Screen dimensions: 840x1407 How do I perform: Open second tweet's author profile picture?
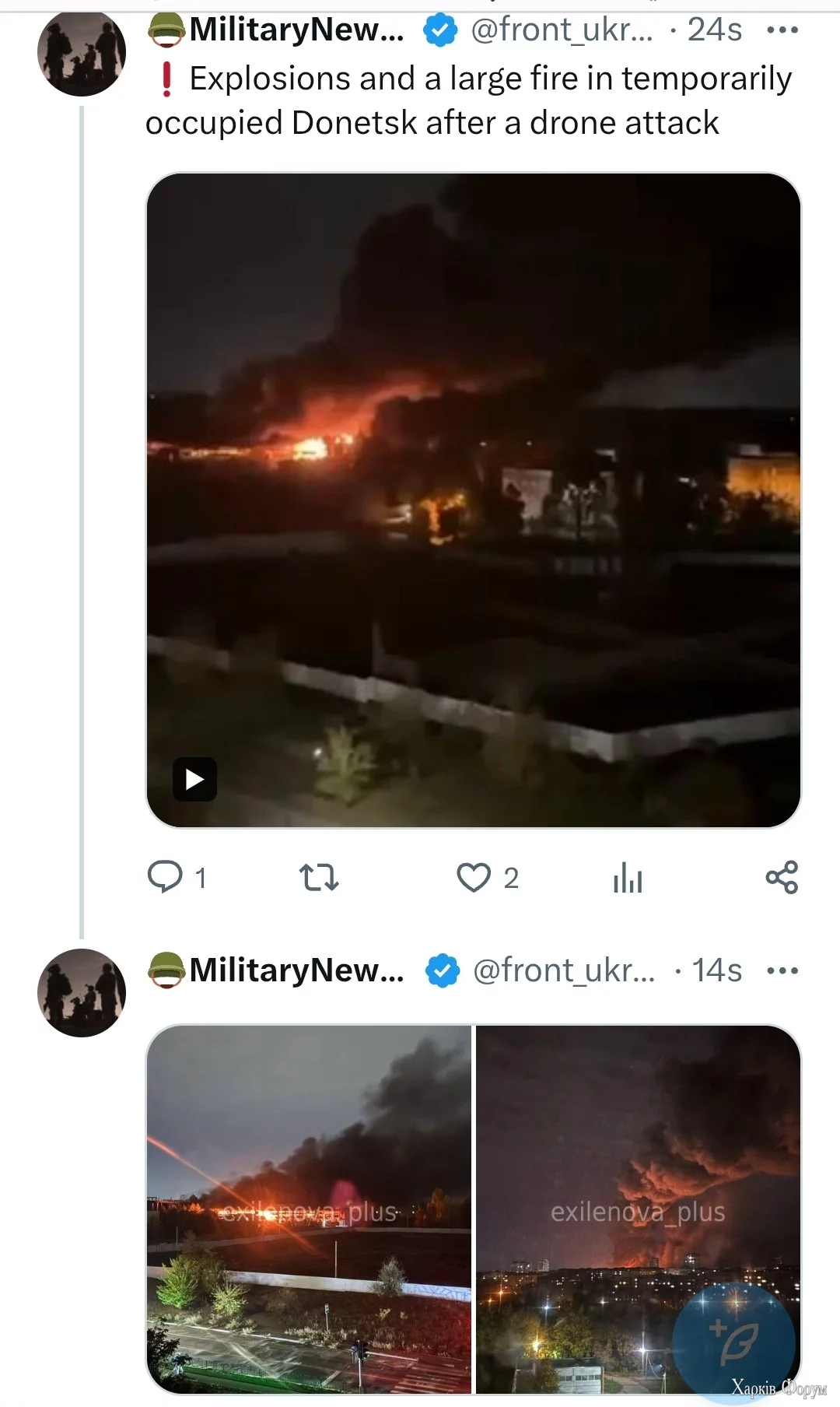click(x=82, y=992)
